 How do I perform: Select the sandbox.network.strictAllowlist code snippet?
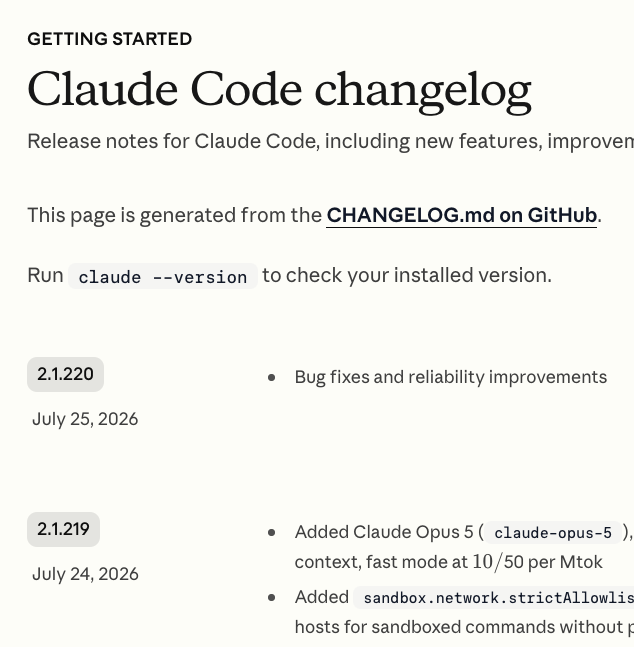(x=494, y=598)
